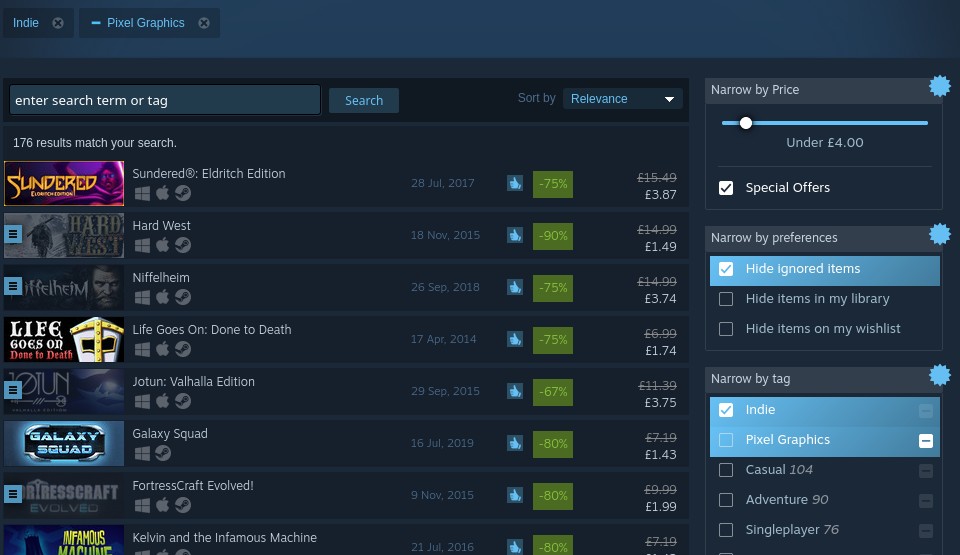Click the £1.43 price for Galaxy Squad
This screenshot has width=960, height=555.
click(661, 455)
